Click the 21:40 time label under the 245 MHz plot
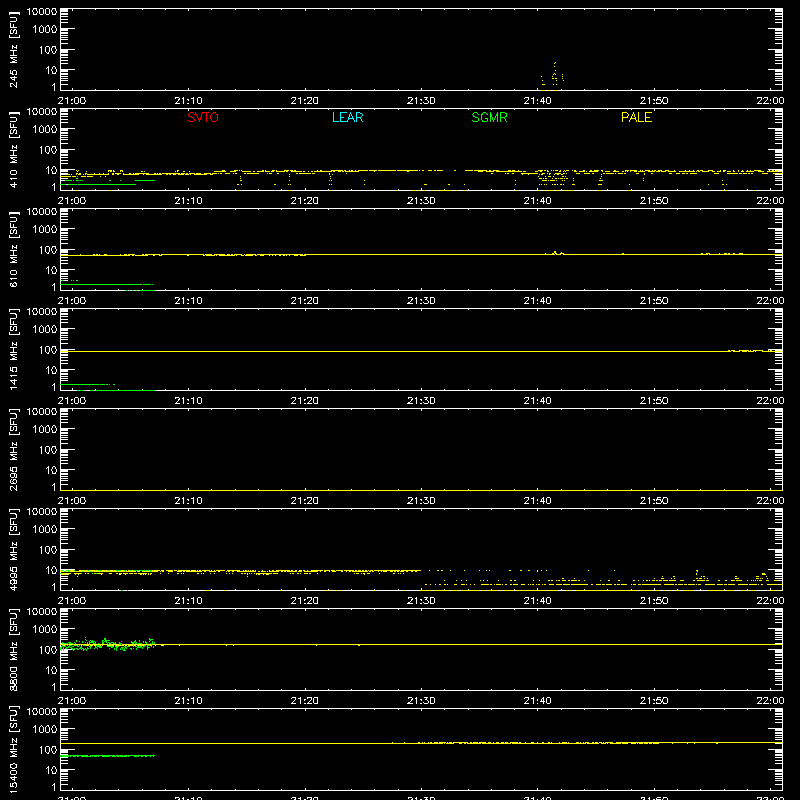Viewport: 800px width, 800px height. tap(537, 101)
